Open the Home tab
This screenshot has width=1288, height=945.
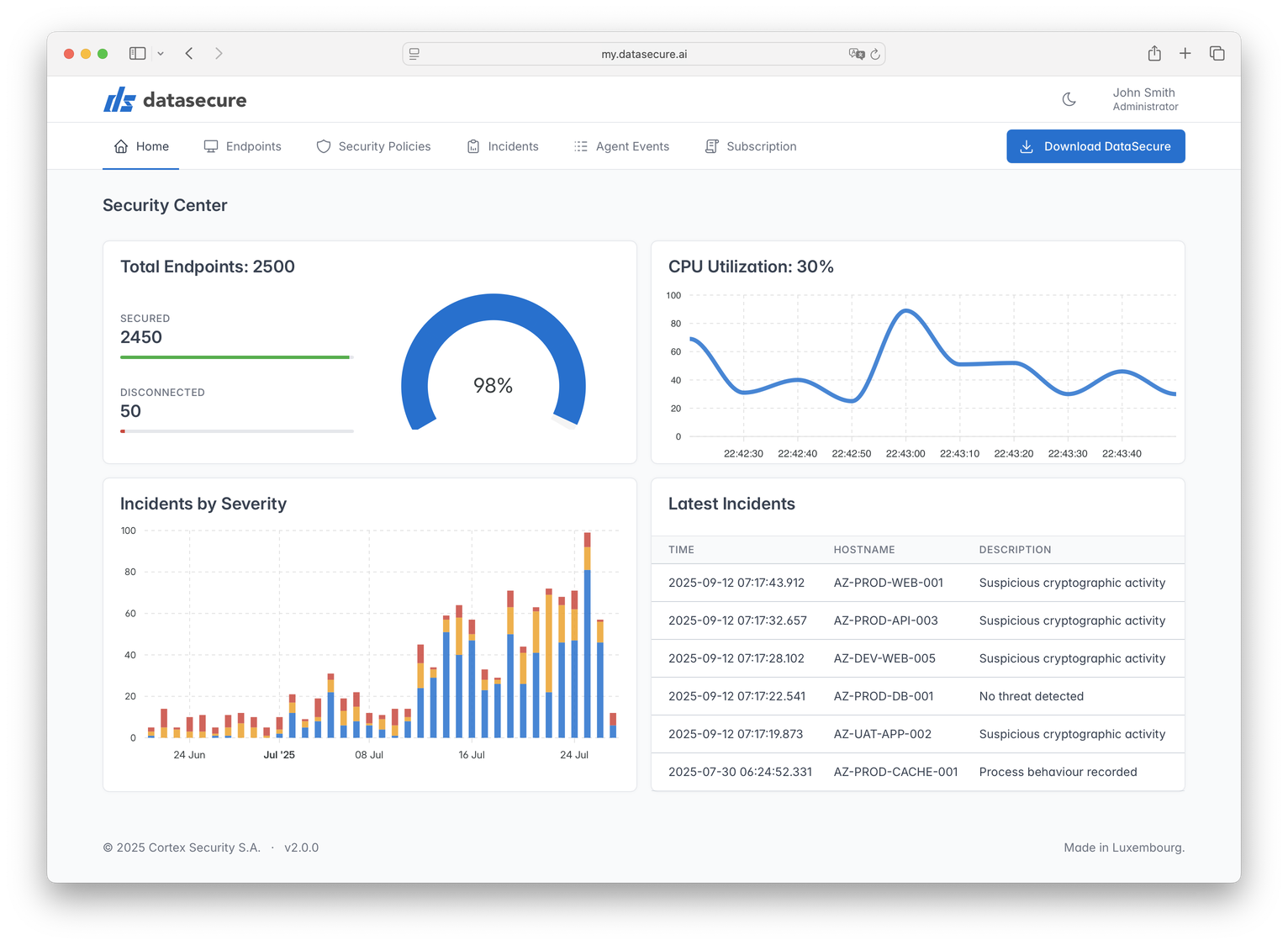point(141,146)
